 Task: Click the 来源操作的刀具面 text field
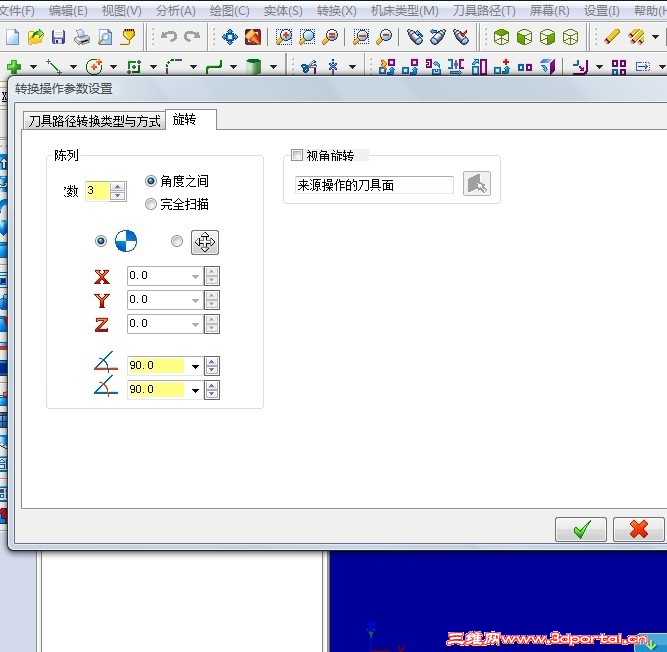pos(374,185)
